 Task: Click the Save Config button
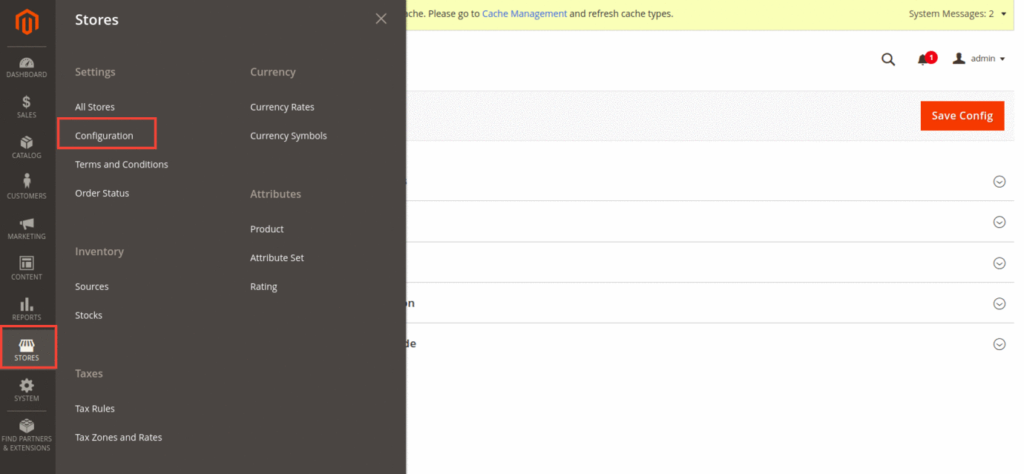(961, 116)
